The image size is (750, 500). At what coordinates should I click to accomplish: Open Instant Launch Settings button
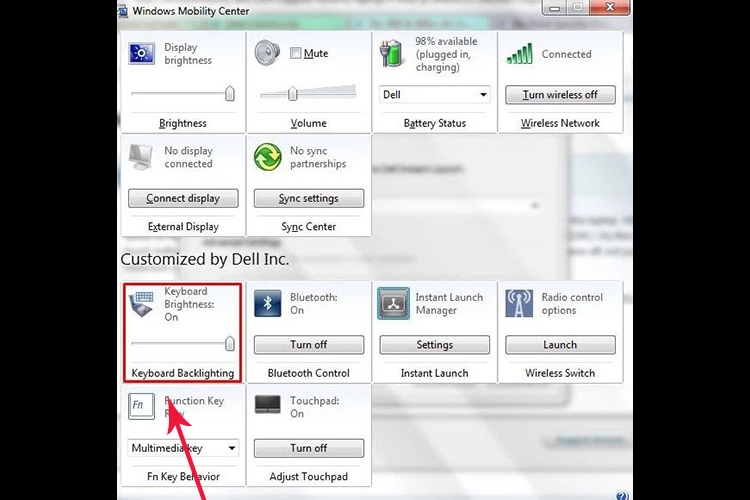click(x=434, y=344)
